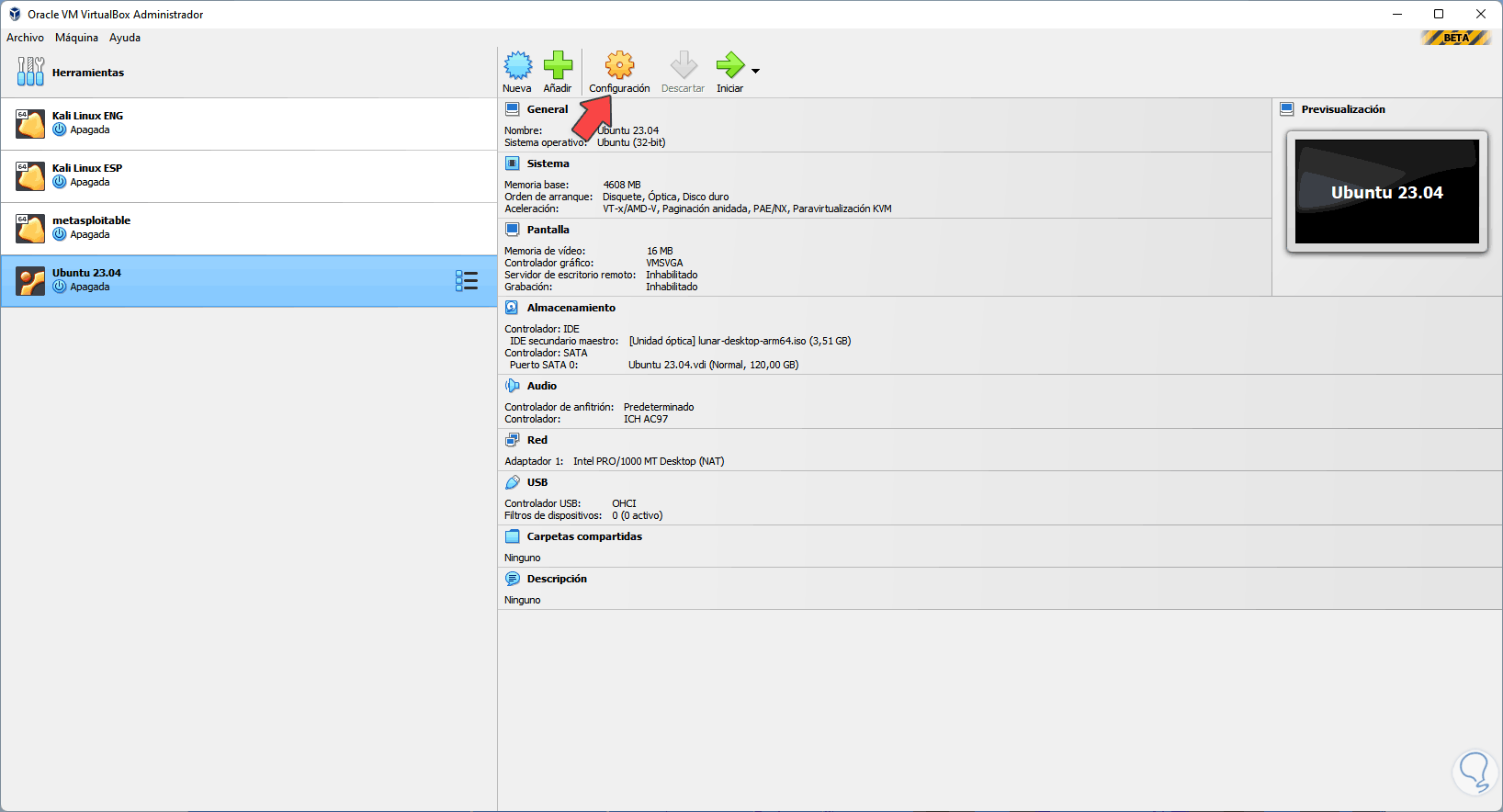
Task: Click the Descripción section icon
Action: coord(513,579)
